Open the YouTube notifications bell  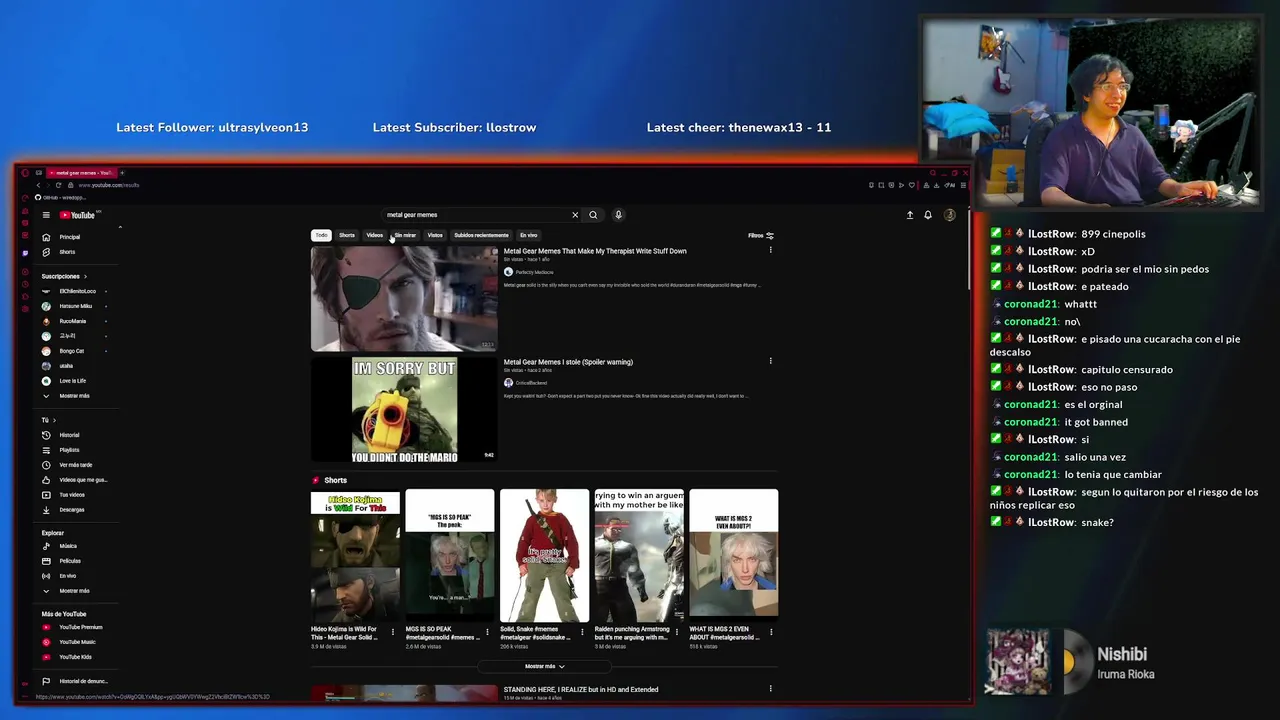coord(928,215)
